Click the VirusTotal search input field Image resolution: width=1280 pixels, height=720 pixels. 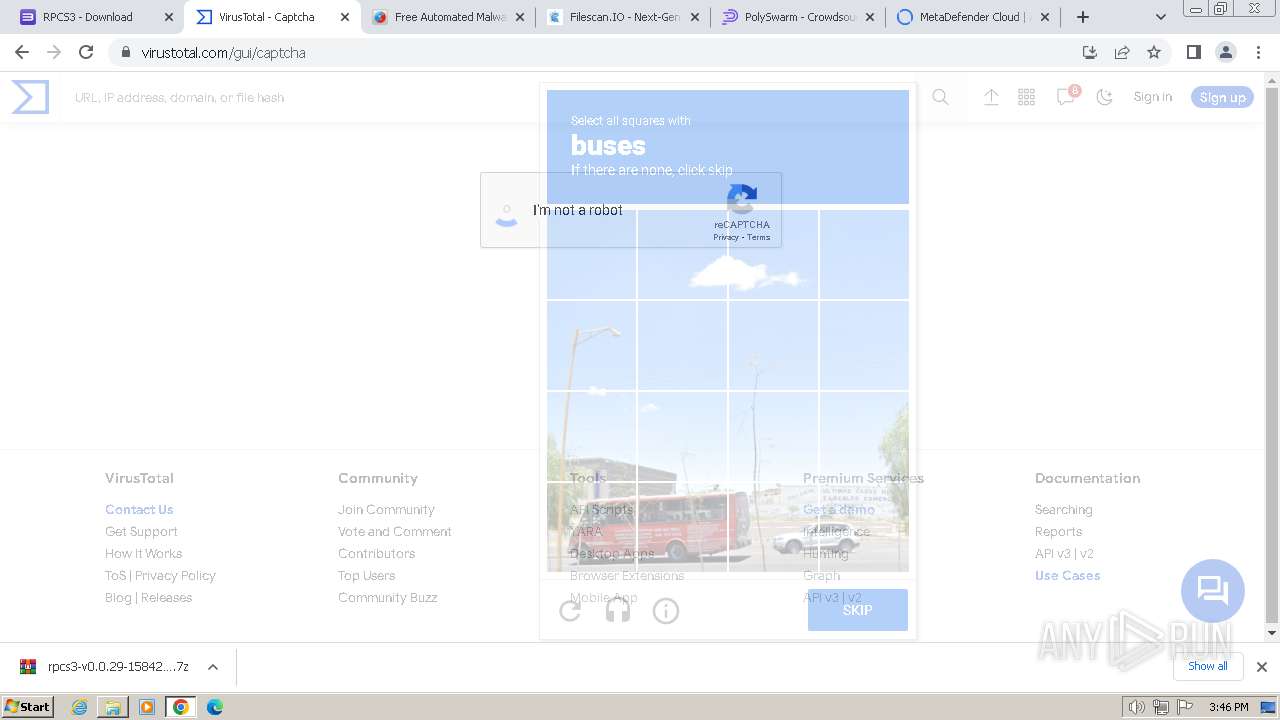click(490, 97)
